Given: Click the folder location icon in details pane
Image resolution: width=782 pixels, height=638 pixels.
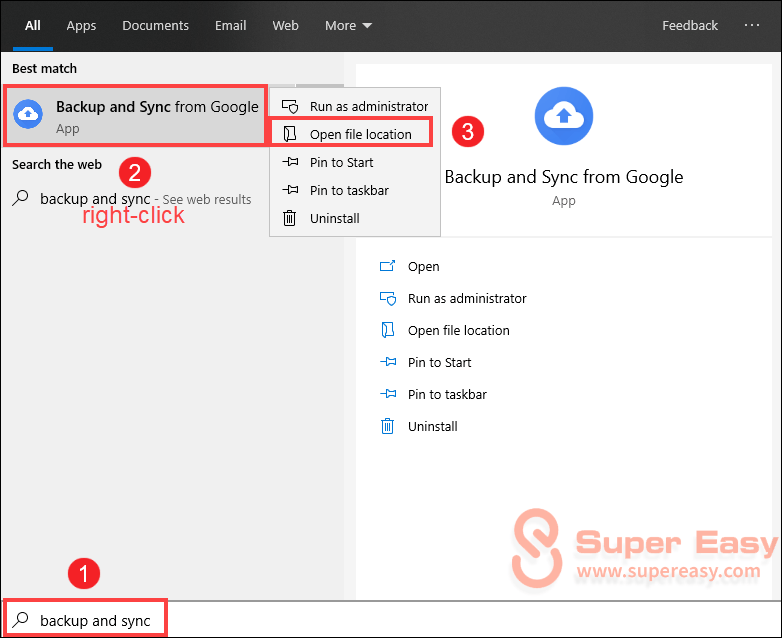Looking at the screenshot, I should 388,330.
